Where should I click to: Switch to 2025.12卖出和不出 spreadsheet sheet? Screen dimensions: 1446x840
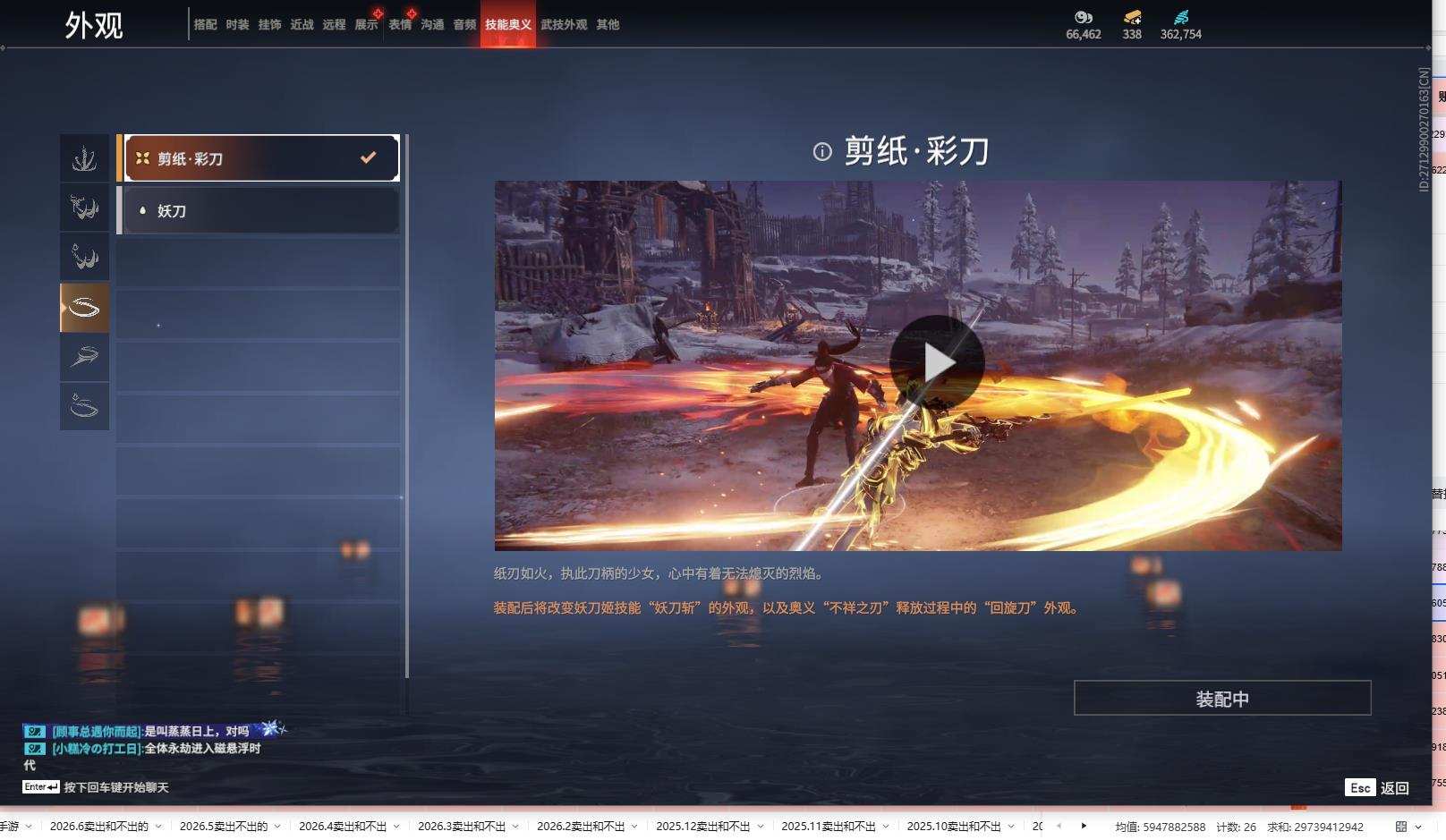coord(703,827)
